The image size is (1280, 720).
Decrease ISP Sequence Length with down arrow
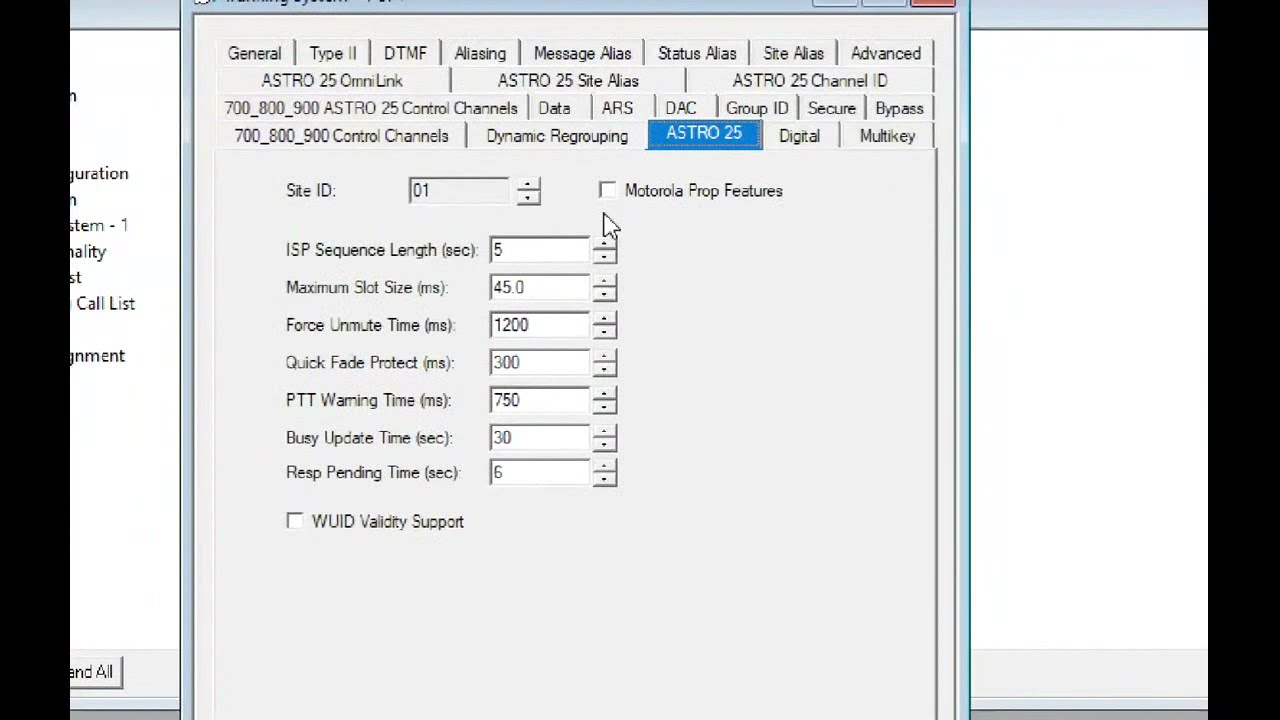click(604, 257)
